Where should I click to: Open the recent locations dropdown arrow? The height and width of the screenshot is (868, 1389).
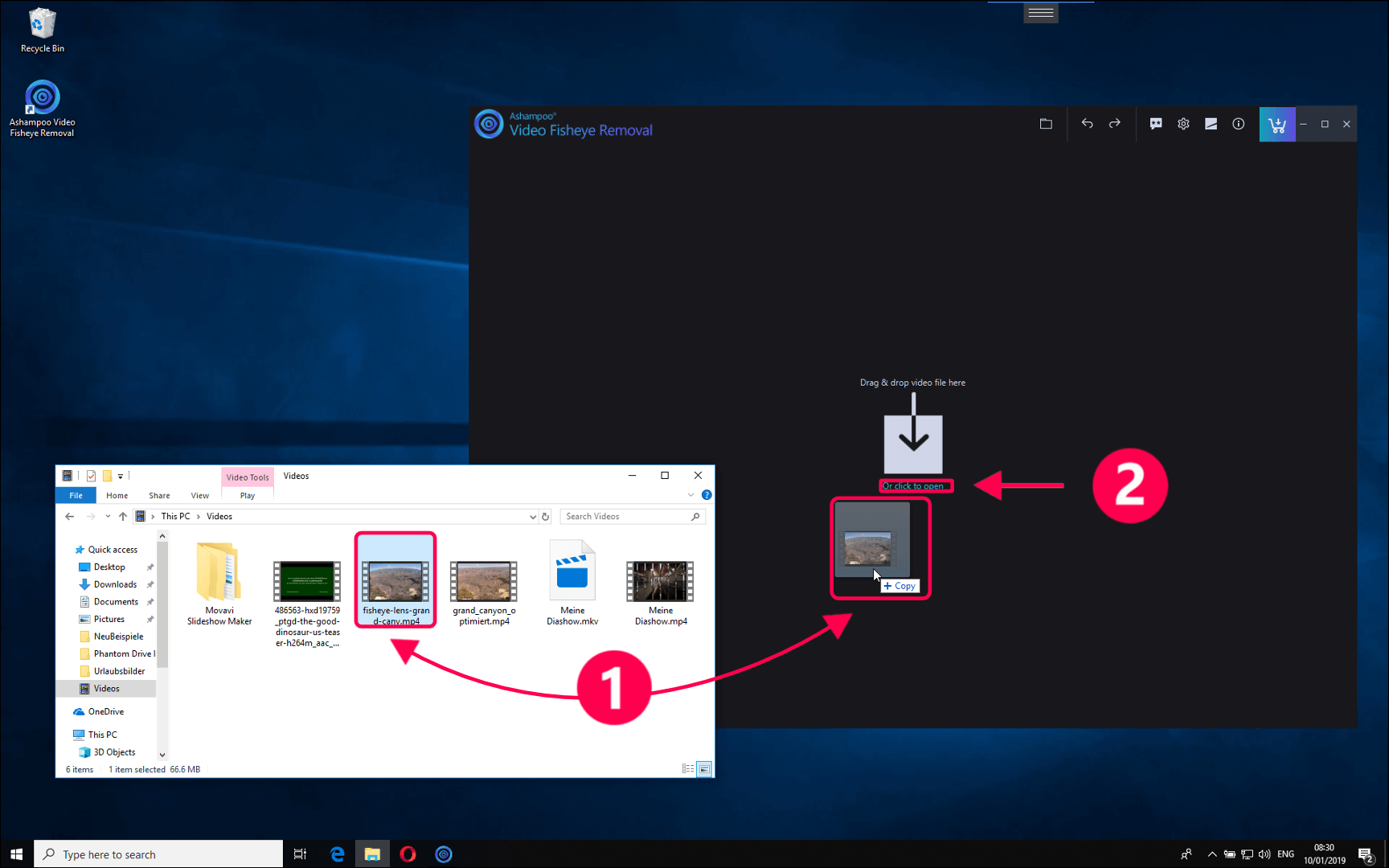[108, 517]
